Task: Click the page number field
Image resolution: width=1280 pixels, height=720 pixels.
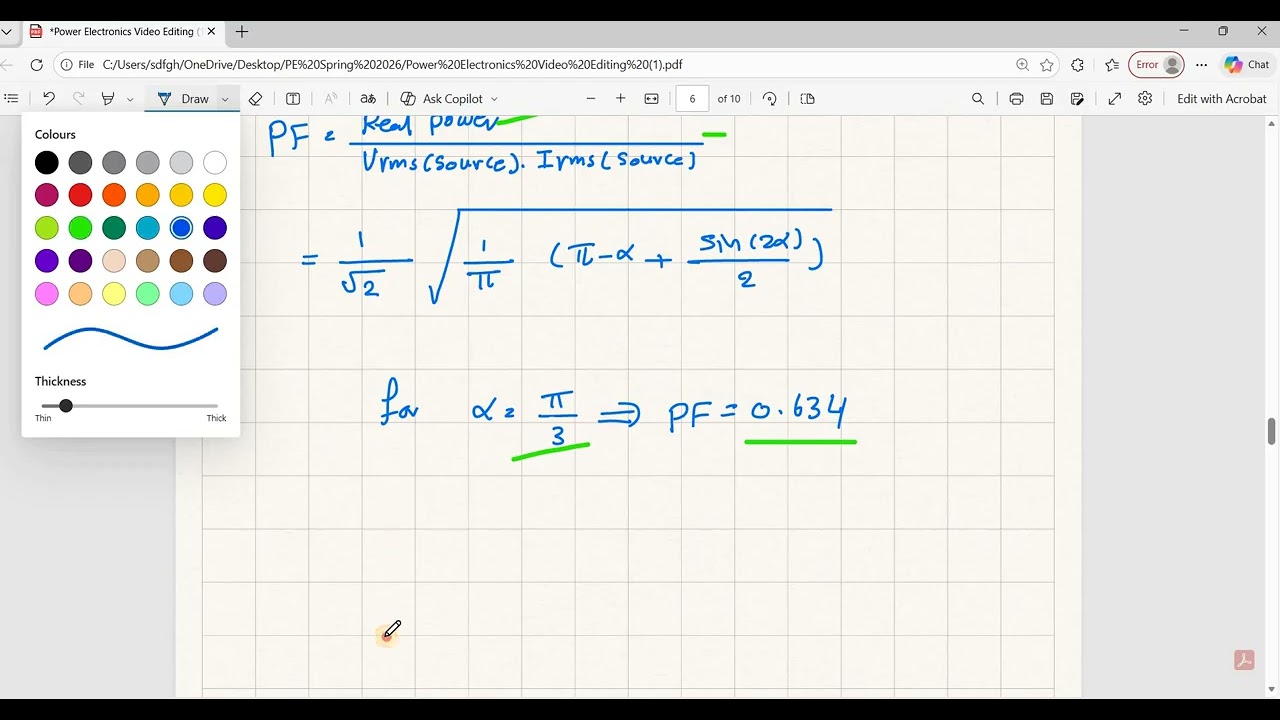Action: click(x=692, y=99)
